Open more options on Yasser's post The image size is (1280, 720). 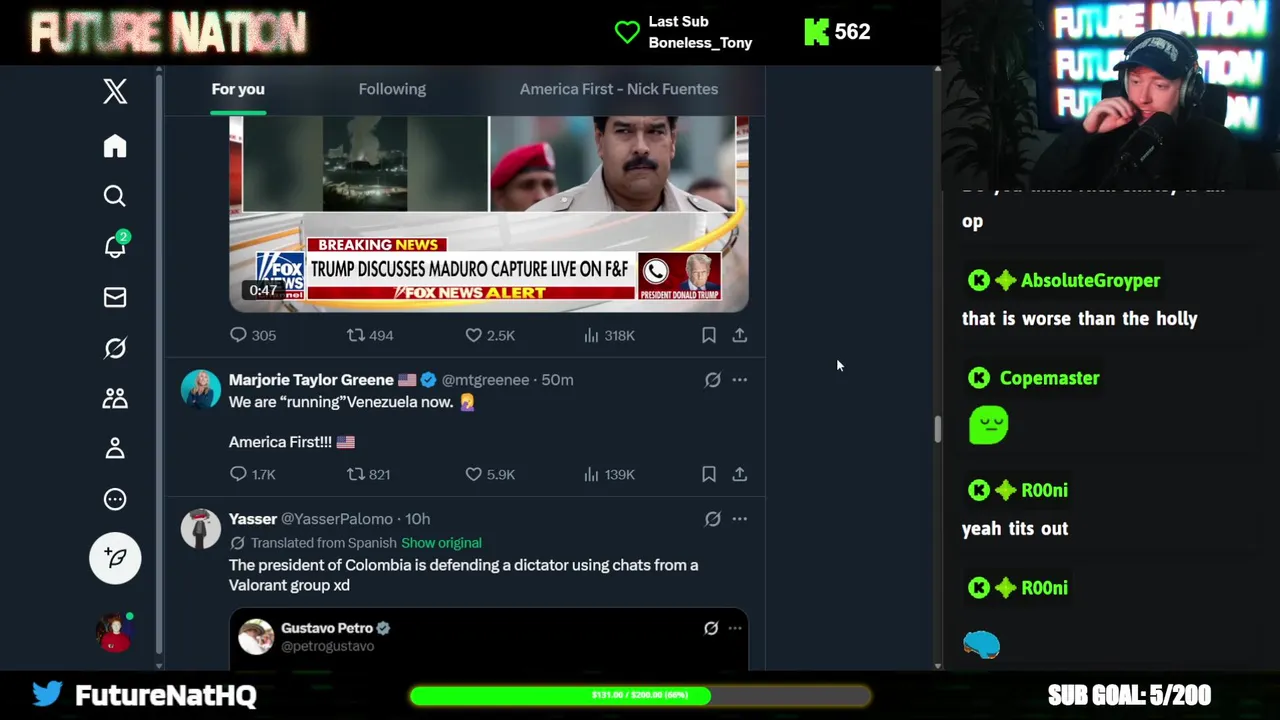[739, 519]
